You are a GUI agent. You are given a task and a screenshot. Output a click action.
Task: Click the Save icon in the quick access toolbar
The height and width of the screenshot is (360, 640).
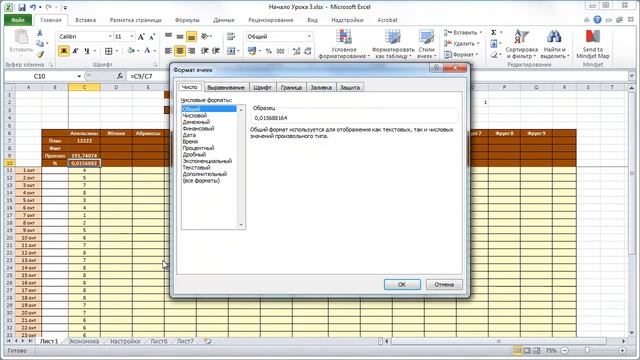click(22, 7)
